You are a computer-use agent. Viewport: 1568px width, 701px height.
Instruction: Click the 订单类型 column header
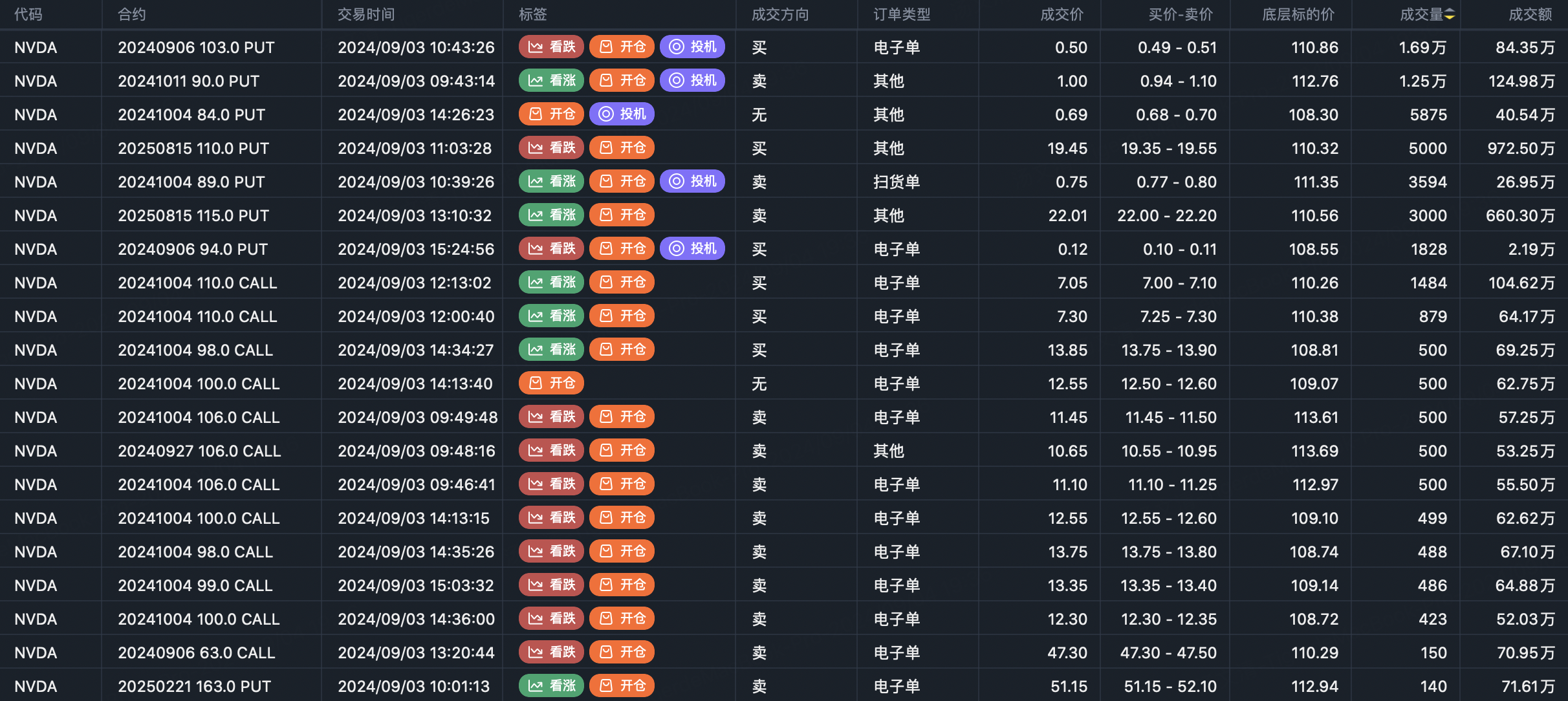coord(902,15)
